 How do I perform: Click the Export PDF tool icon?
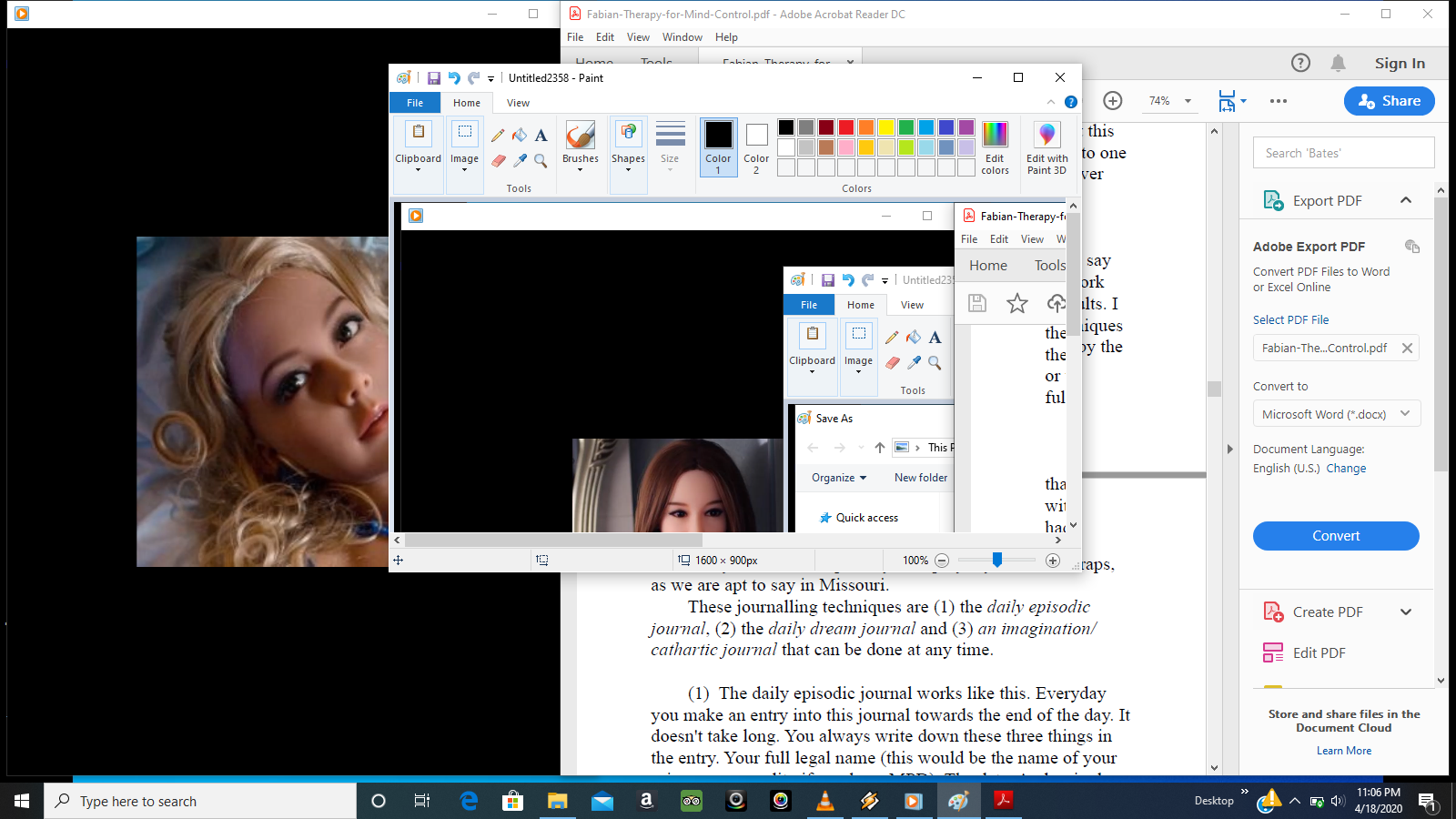(x=1273, y=200)
